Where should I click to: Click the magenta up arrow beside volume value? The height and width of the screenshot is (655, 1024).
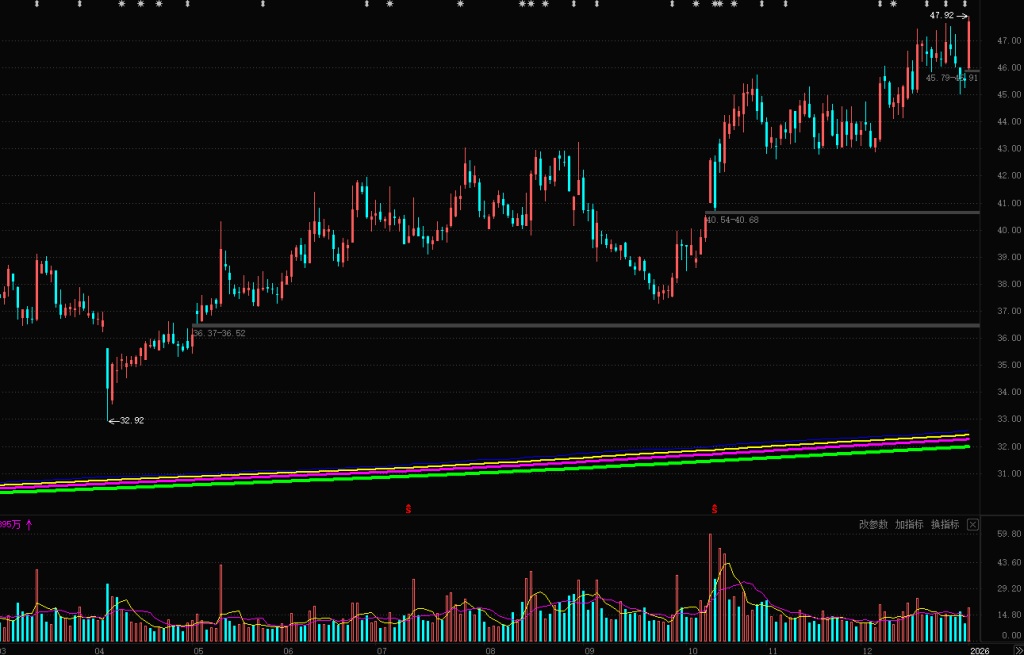pos(29,524)
